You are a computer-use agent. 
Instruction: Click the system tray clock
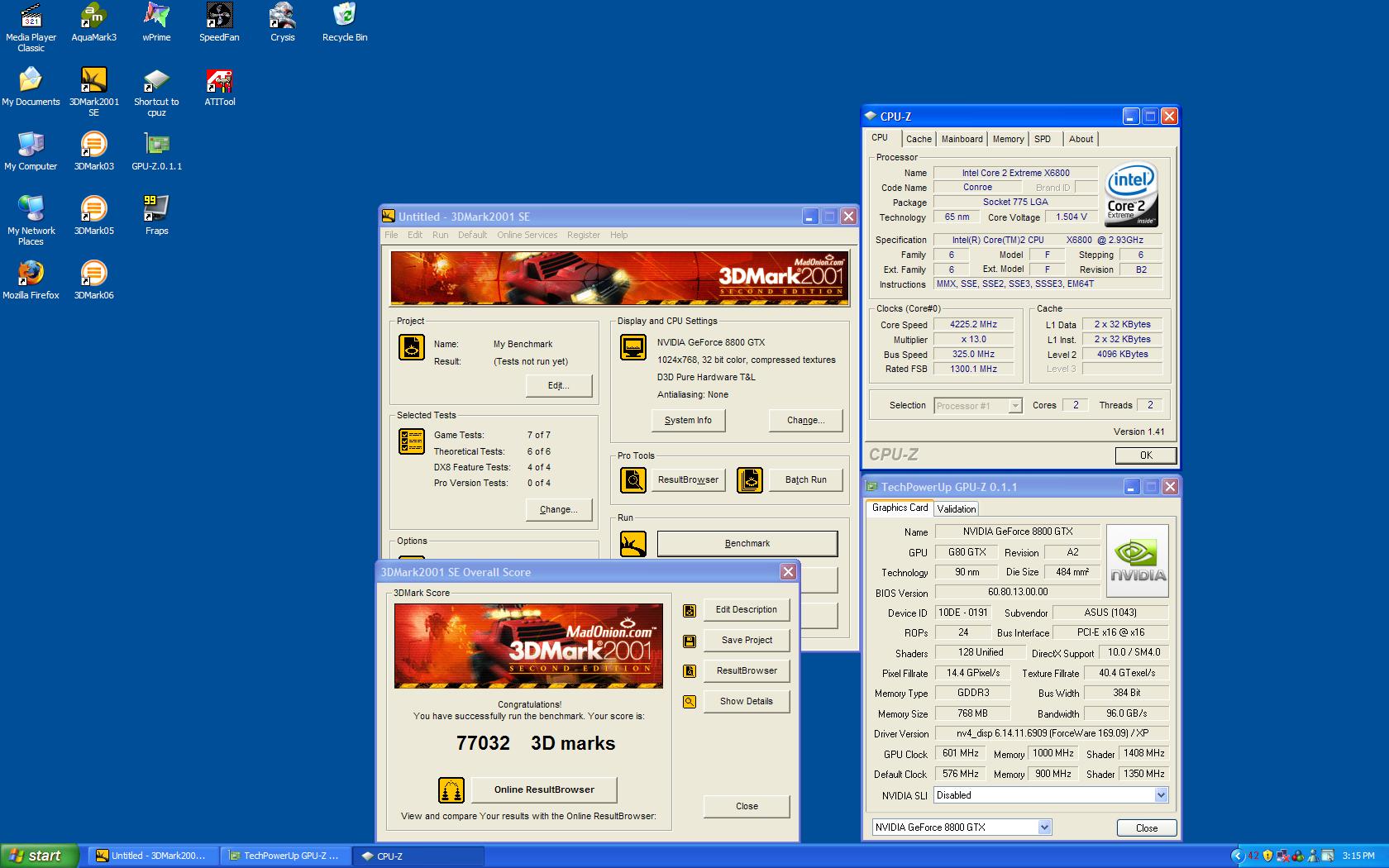tap(1358, 856)
